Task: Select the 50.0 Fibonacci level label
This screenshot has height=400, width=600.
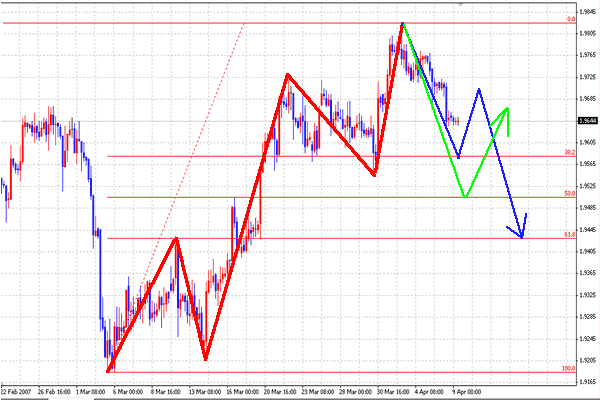Action: (x=570, y=194)
